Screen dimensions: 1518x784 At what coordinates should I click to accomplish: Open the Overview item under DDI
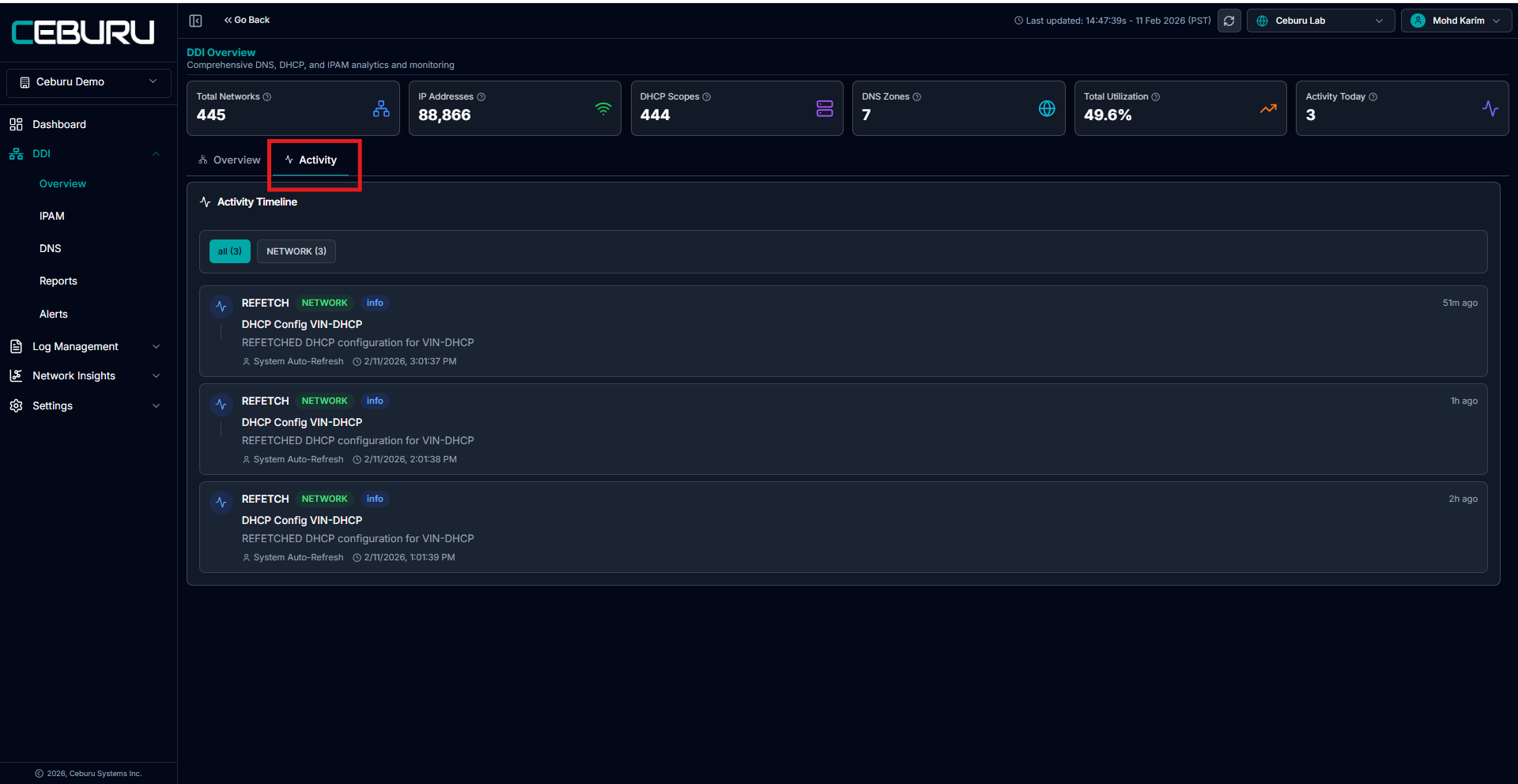point(62,183)
